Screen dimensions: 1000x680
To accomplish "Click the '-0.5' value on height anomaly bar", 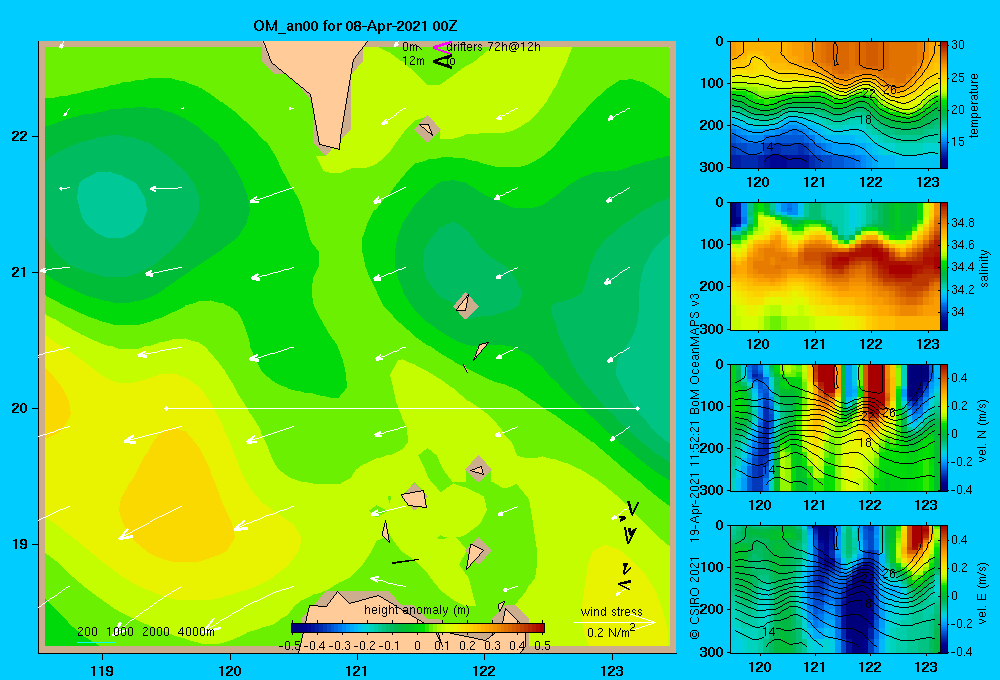I will 290,645.
